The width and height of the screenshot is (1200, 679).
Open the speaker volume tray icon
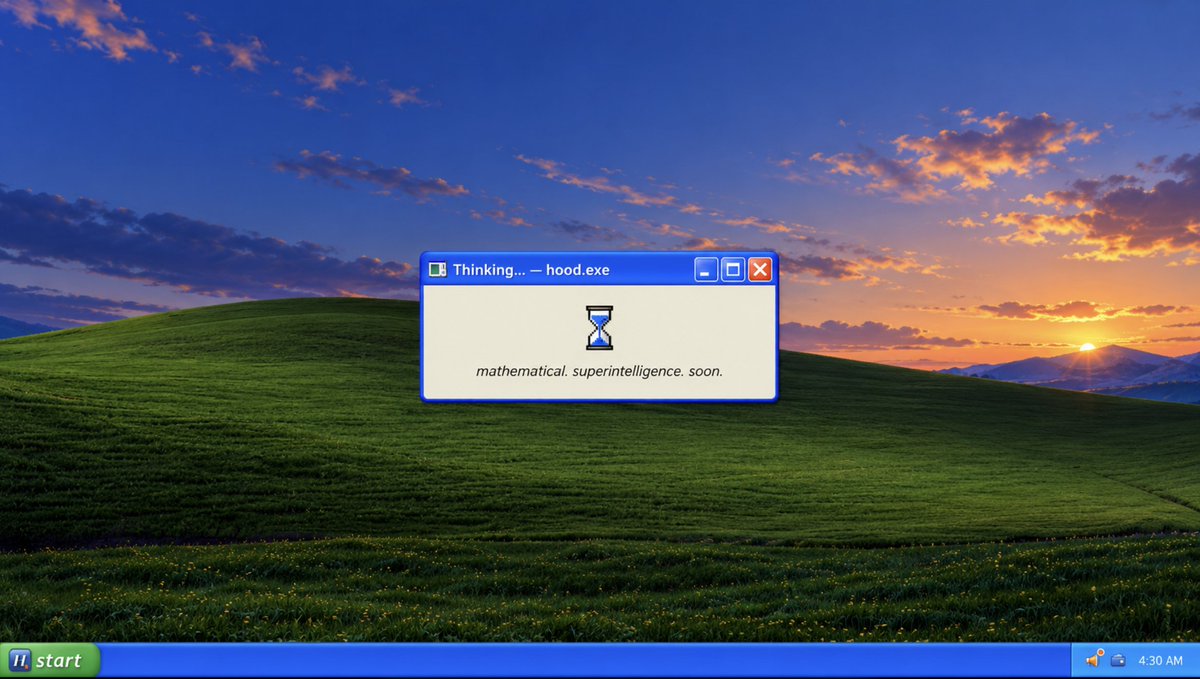[x=1093, y=659]
